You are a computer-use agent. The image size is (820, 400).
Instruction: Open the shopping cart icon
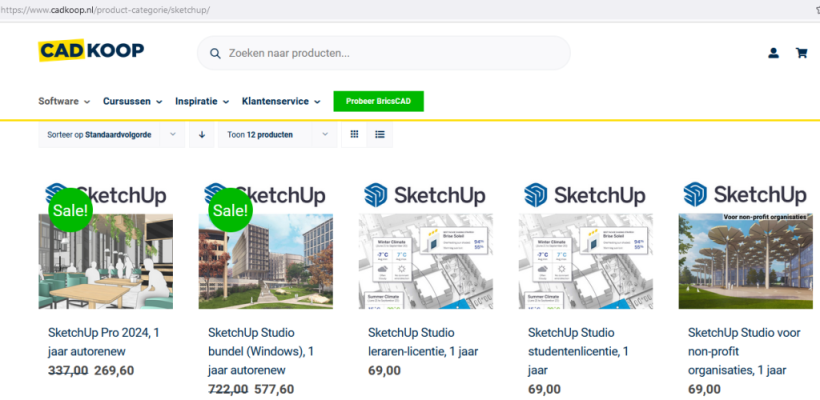801,53
